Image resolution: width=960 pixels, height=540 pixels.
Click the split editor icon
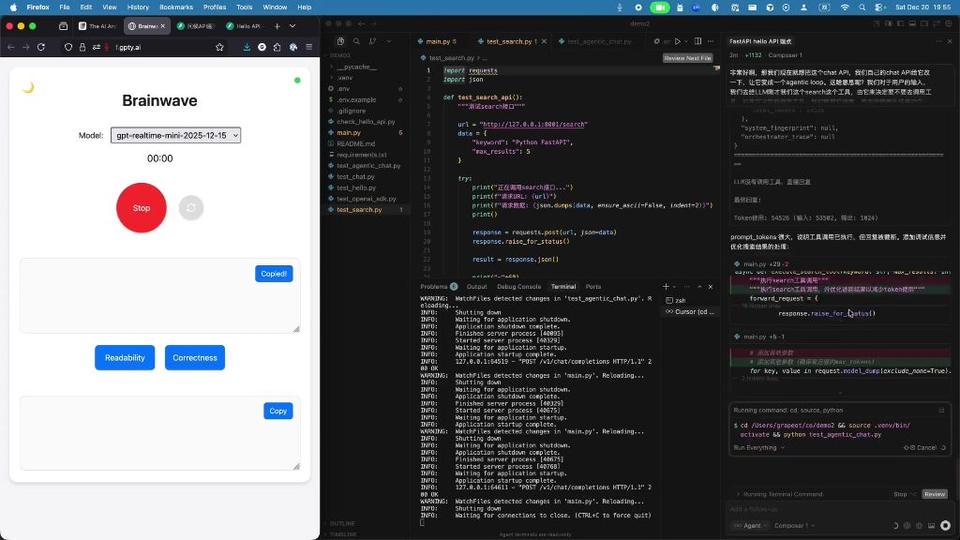(x=698, y=41)
